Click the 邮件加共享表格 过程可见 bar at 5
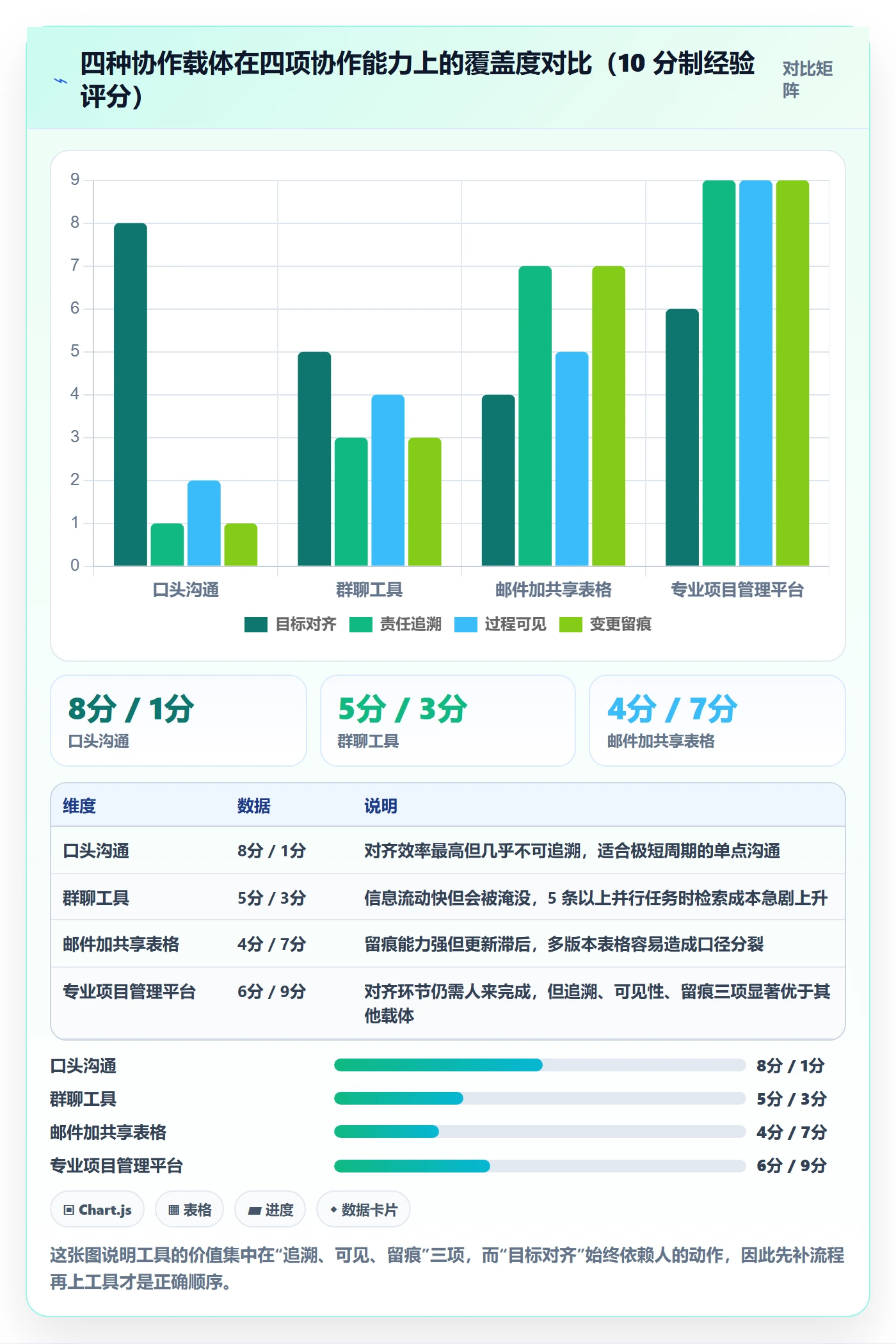 pos(572,458)
